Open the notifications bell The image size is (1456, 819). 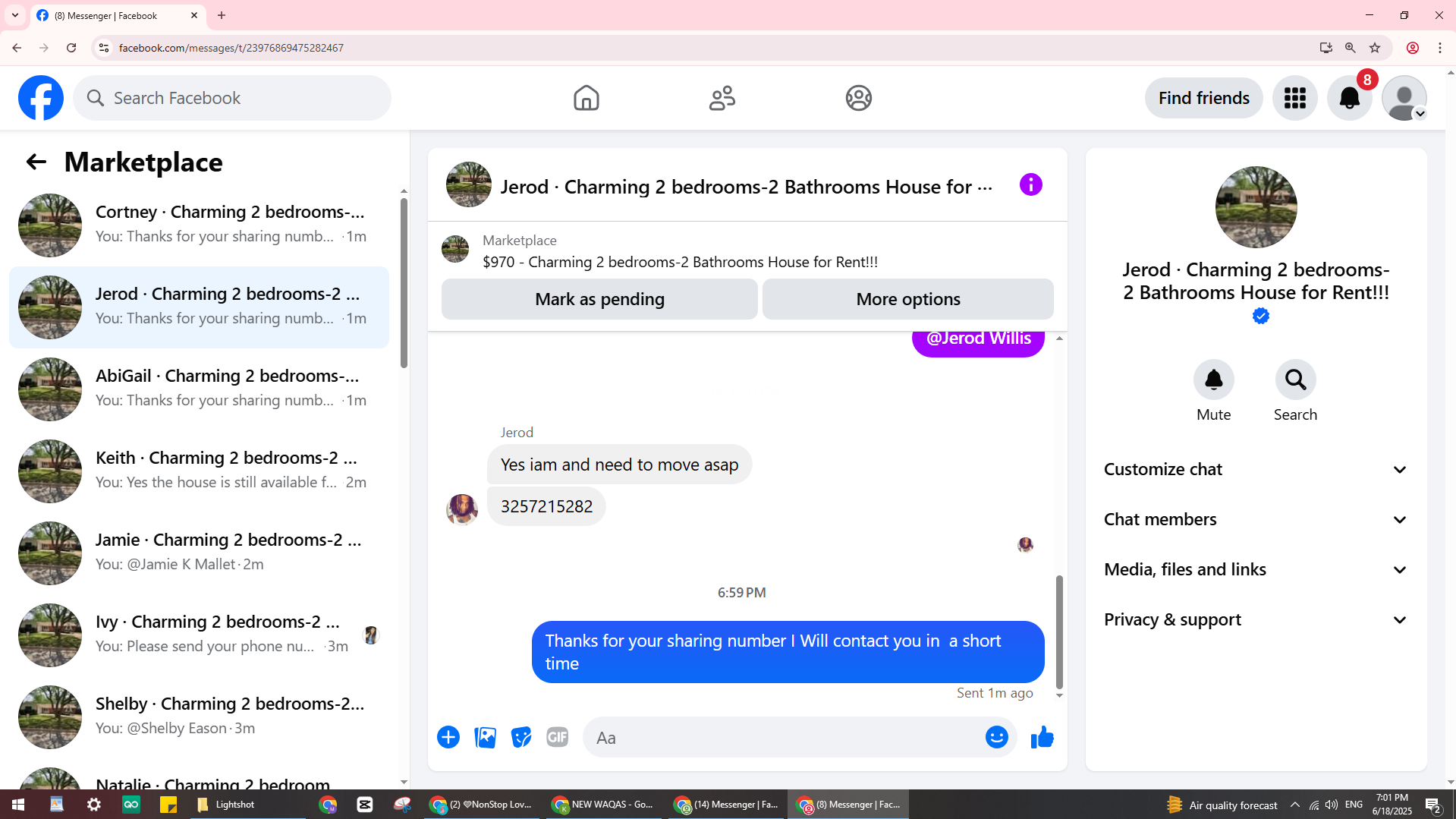[1350, 98]
